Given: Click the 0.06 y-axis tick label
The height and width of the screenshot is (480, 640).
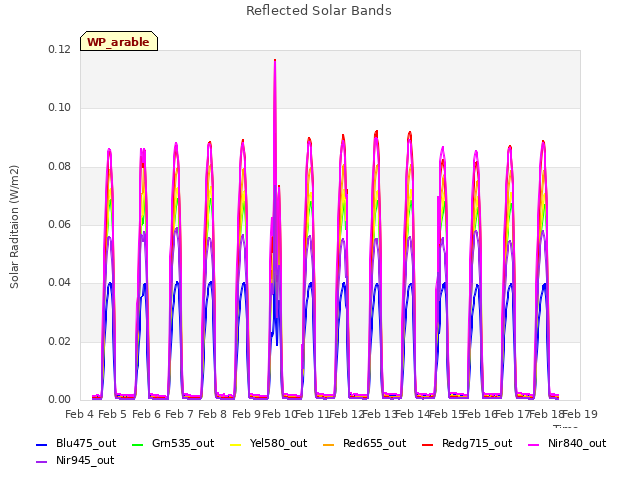Looking at the screenshot, I should pos(60,224).
